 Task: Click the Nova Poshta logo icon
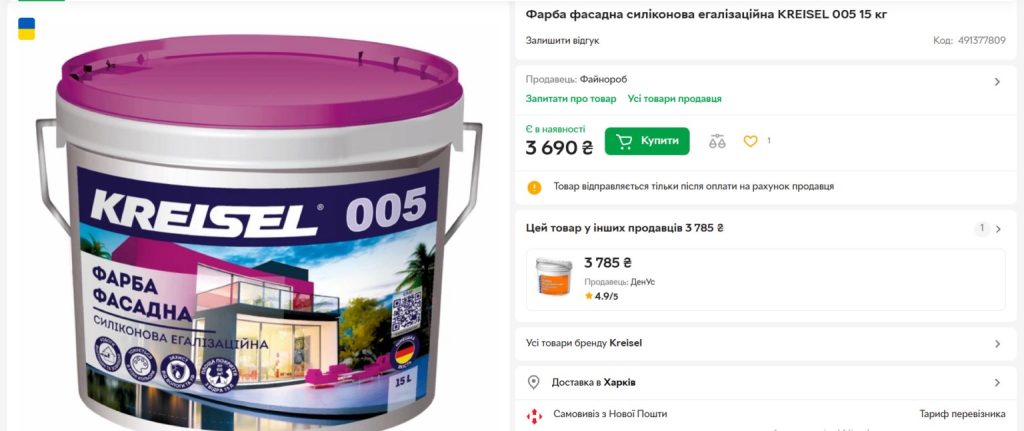(534, 415)
